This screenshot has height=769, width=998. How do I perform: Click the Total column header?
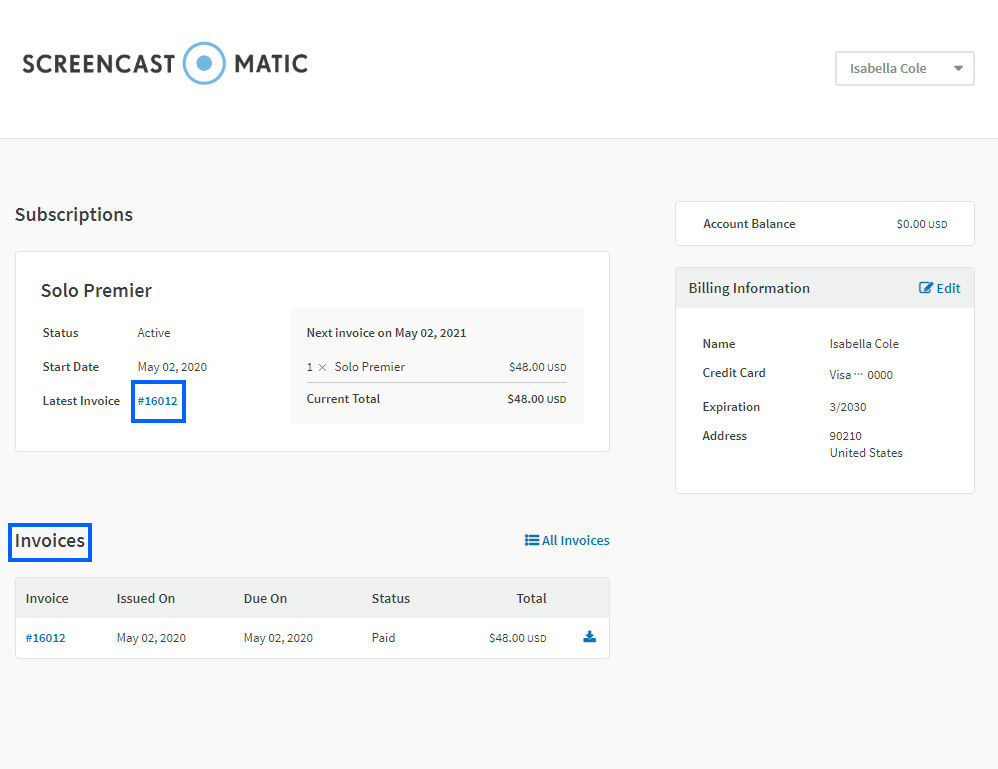(x=531, y=598)
